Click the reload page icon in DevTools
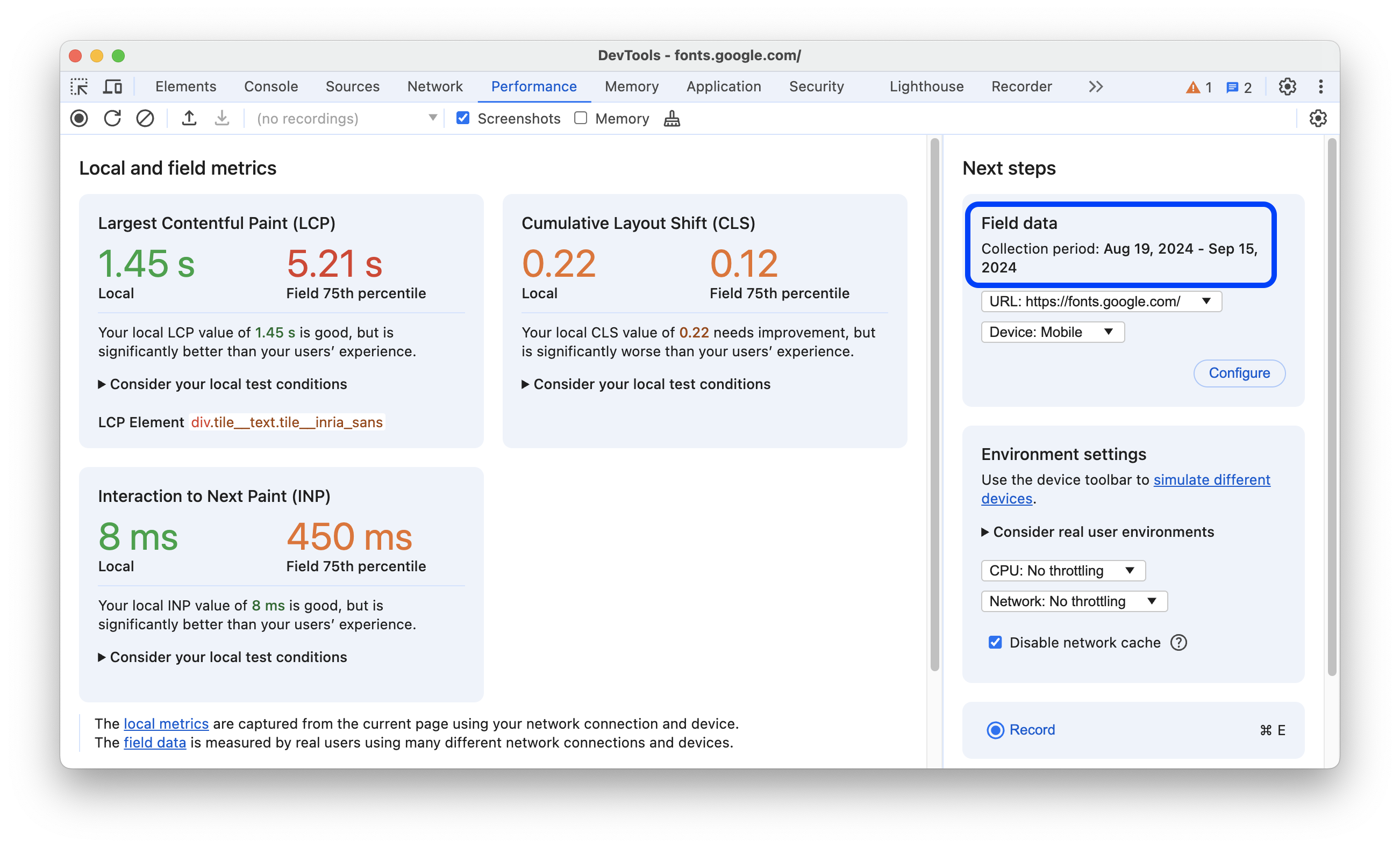The height and width of the screenshot is (848, 1400). tap(112, 119)
